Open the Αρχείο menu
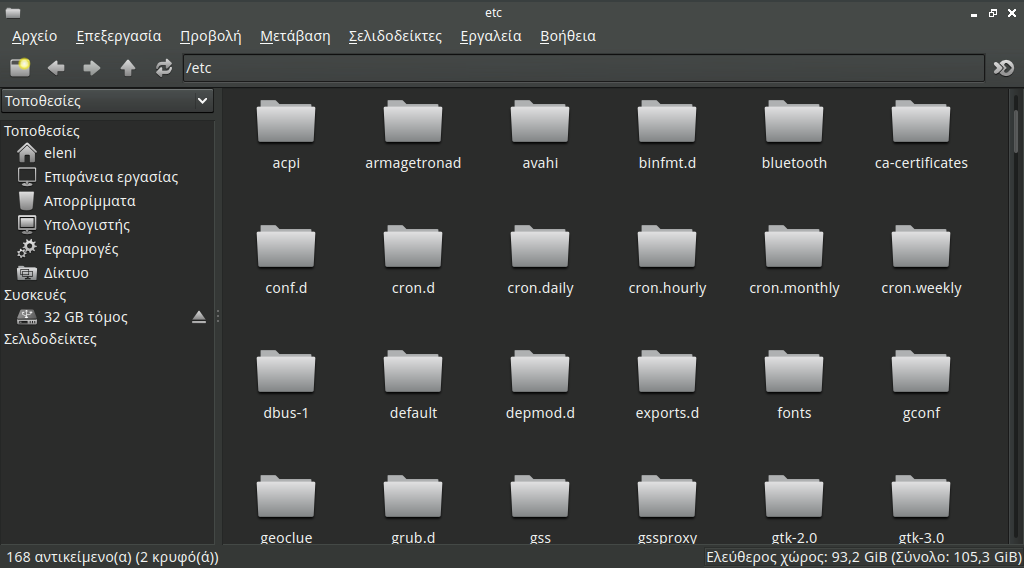The height and width of the screenshot is (568, 1024). [35, 37]
